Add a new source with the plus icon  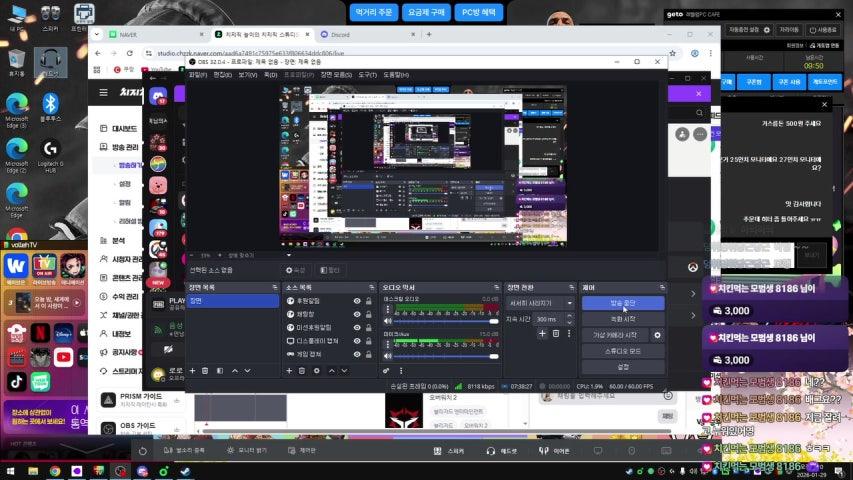[289, 370]
